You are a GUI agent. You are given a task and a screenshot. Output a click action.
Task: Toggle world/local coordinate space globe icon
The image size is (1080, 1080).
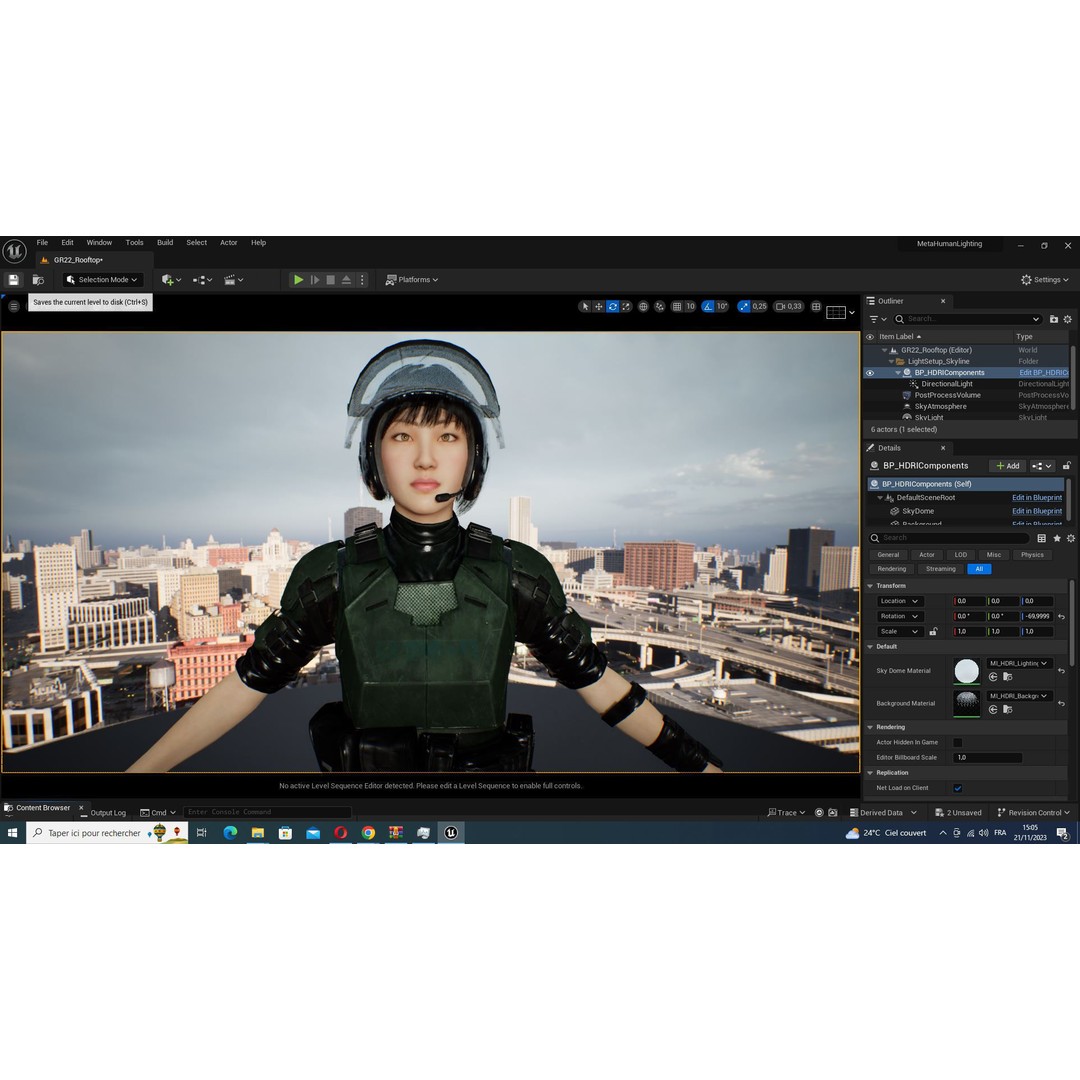643,307
